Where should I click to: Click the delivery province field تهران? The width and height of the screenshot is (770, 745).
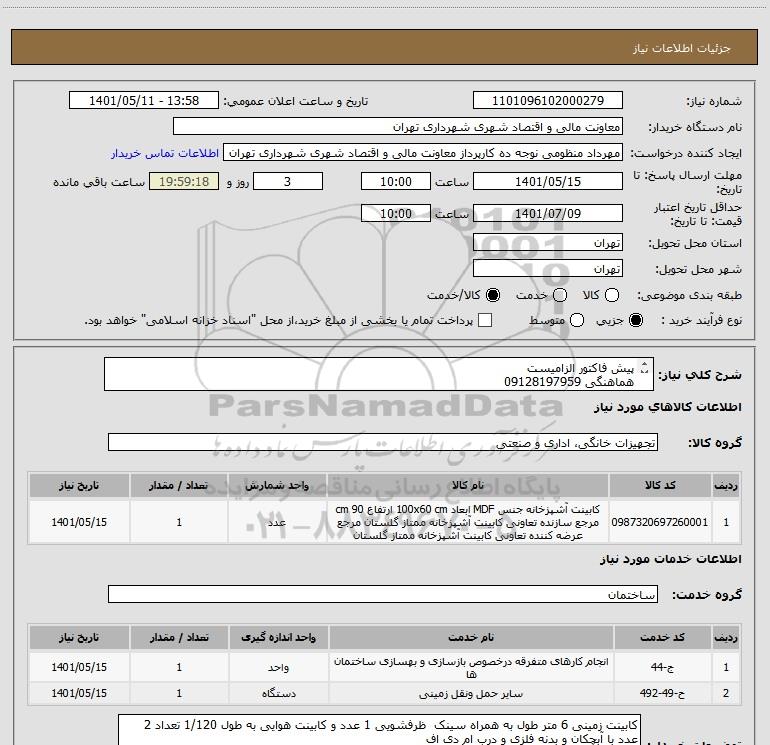[548, 243]
